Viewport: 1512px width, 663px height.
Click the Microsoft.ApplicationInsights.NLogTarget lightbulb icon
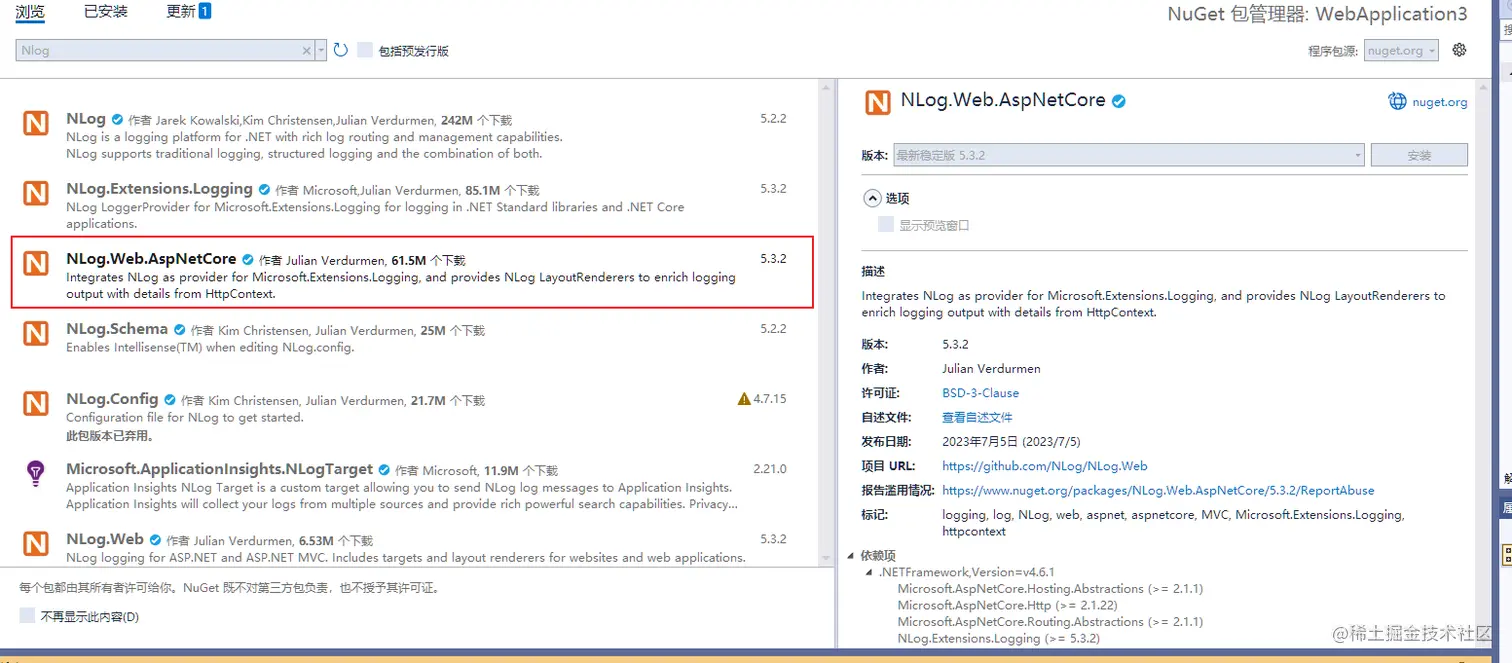[36, 473]
